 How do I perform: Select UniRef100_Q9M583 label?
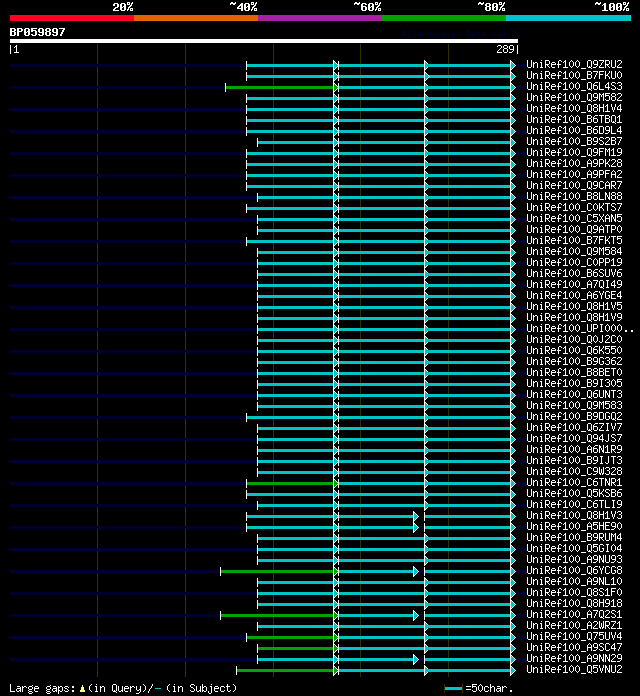[x=574, y=406]
